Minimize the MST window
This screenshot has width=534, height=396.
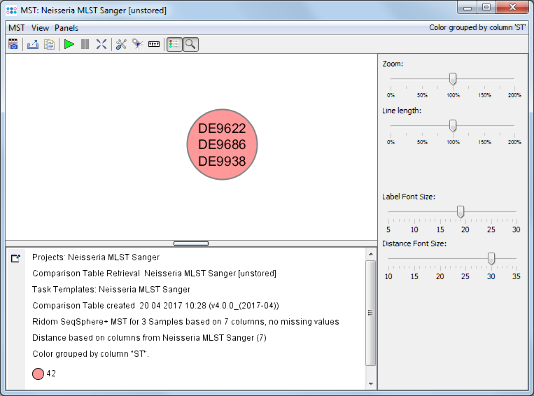point(467,7)
